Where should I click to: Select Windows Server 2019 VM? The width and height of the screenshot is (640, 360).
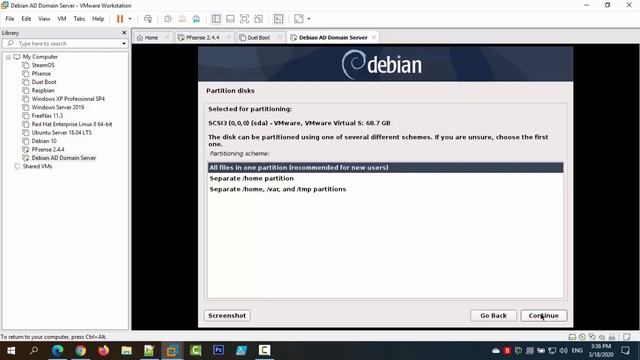[x=58, y=107]
